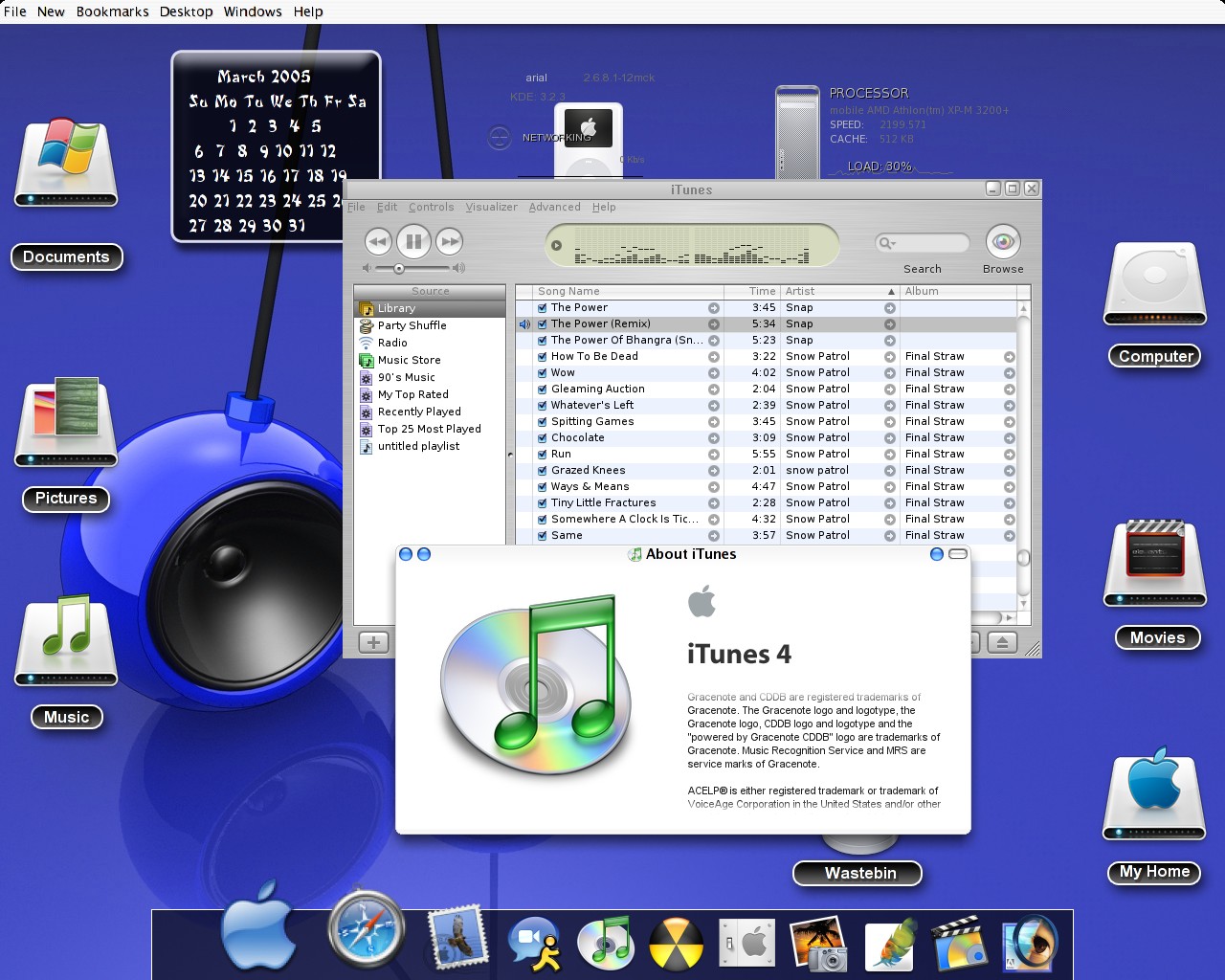Viewport: 1225px width, 980px height.
Task: Skip to the previous track in iTunes
Action: (378, 242)
